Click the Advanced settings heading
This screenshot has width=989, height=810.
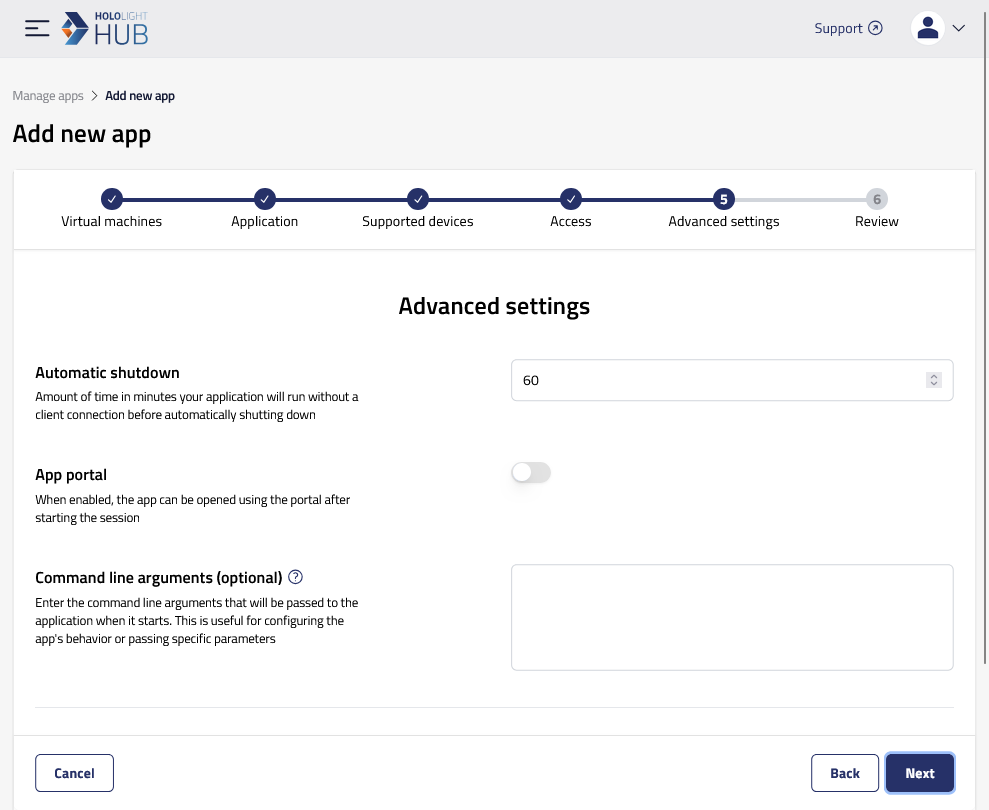click(494, 306)
